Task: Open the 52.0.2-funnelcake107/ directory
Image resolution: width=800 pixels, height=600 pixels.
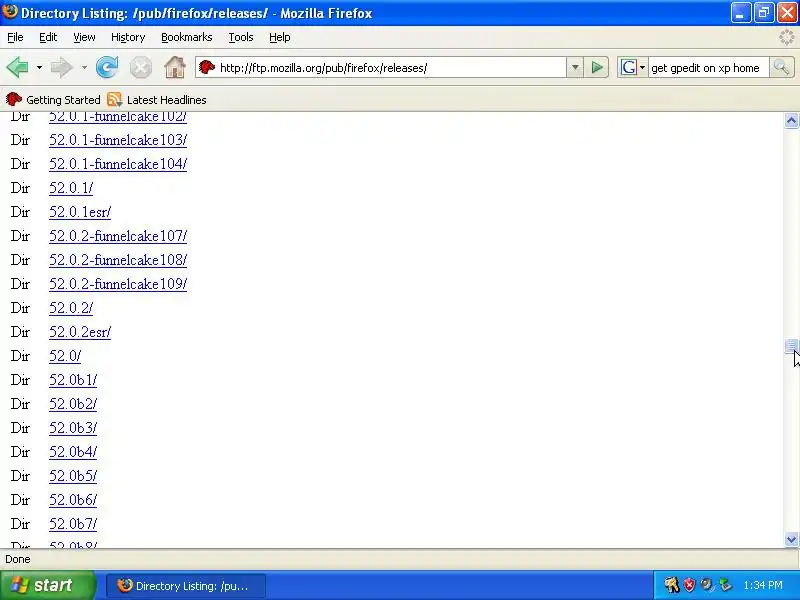Action: 118,236
